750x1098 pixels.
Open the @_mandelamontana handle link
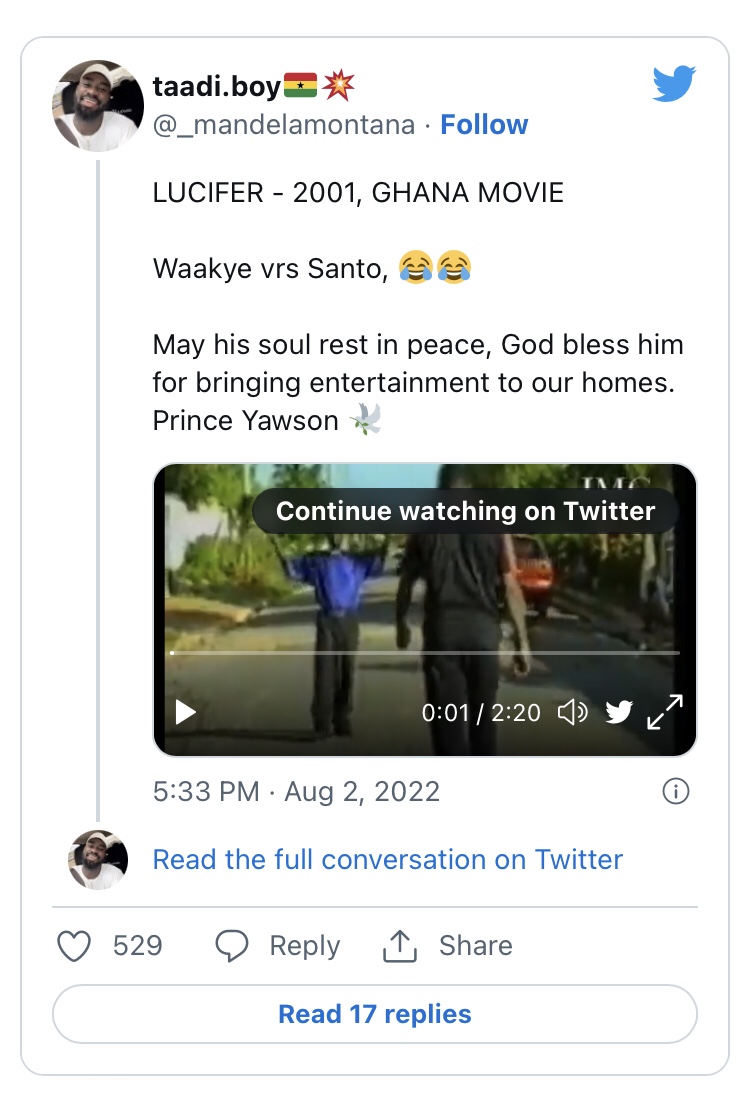click(284, 125)
